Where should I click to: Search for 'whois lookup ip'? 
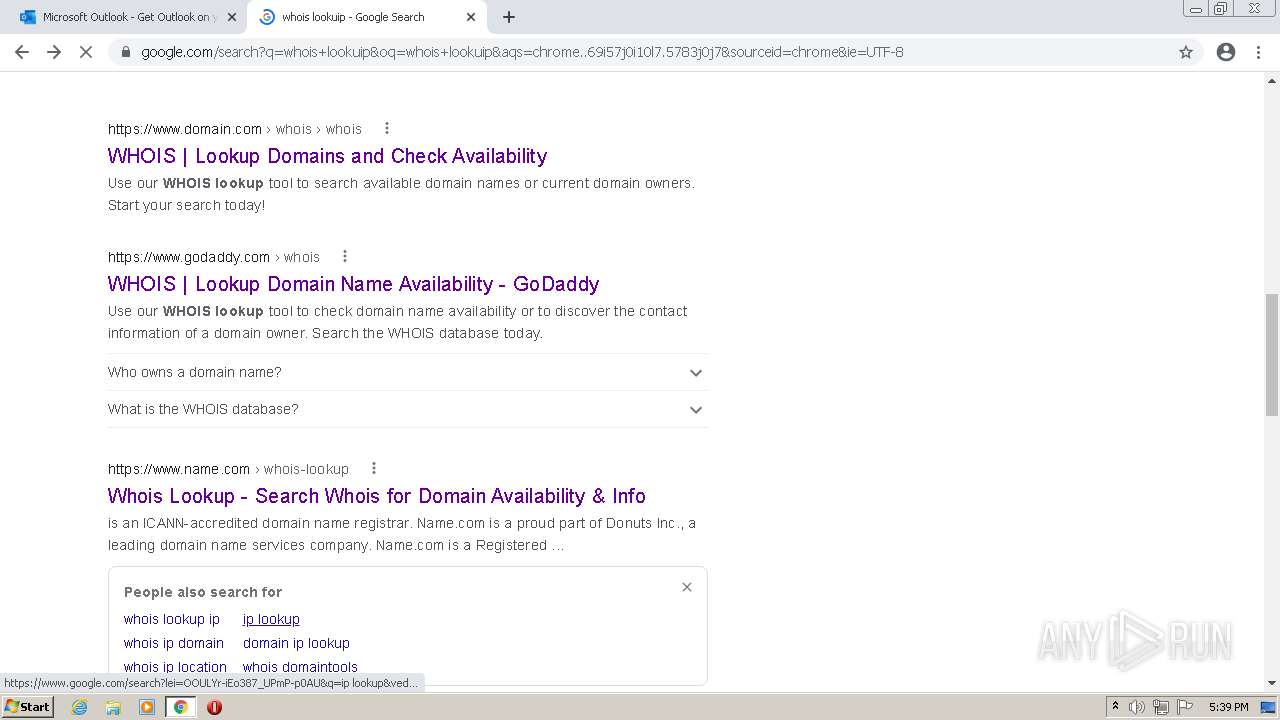click(172, 619)
